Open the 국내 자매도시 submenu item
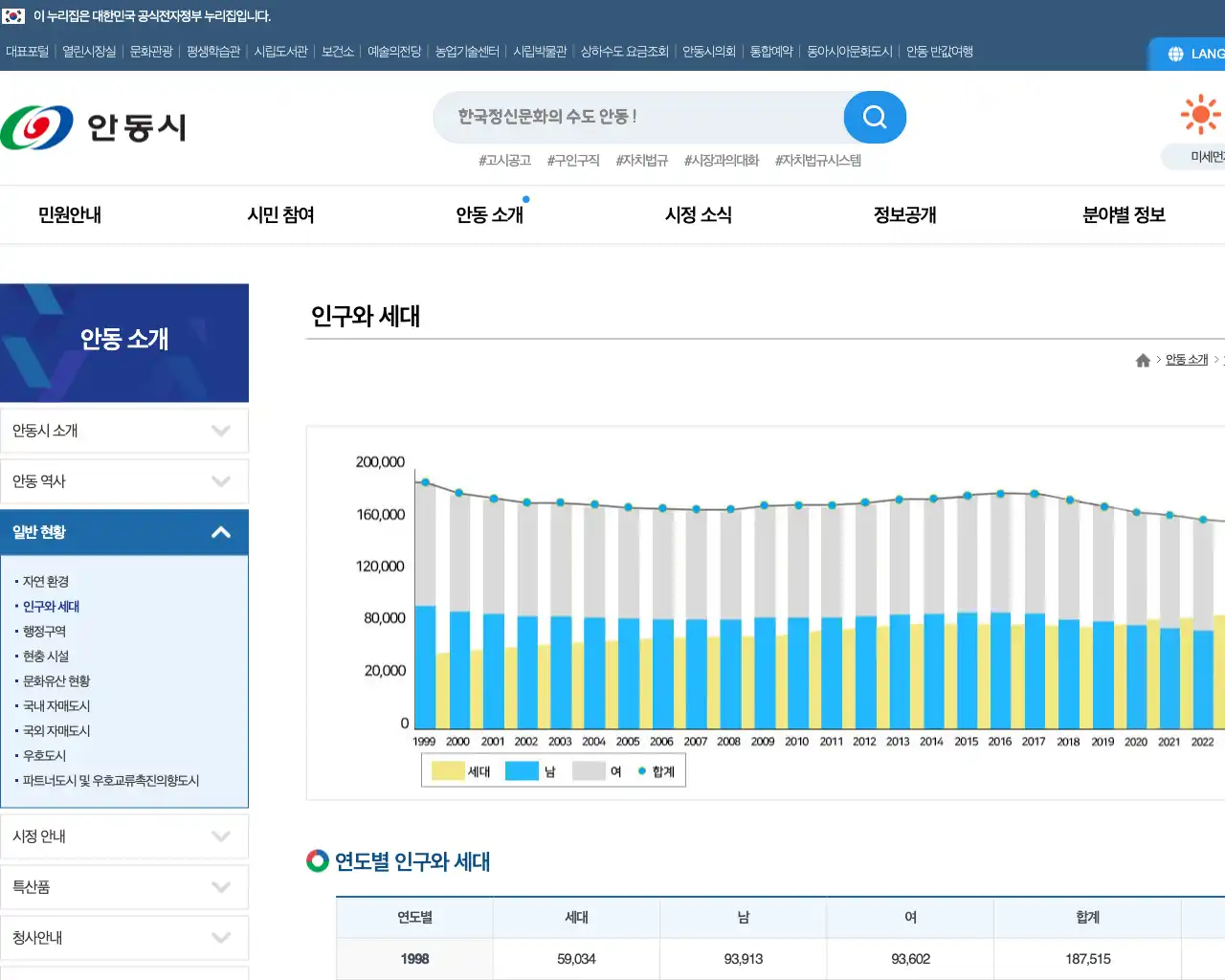This screenshot has height=980, width=1225. point(56,706)
